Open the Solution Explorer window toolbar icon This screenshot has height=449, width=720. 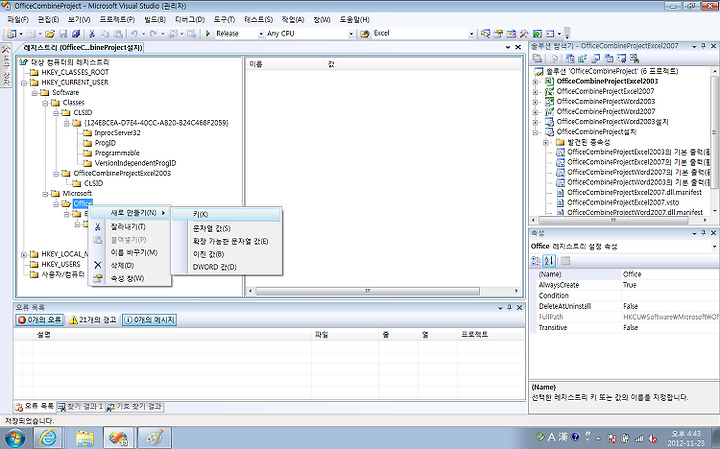pos(485,34)
